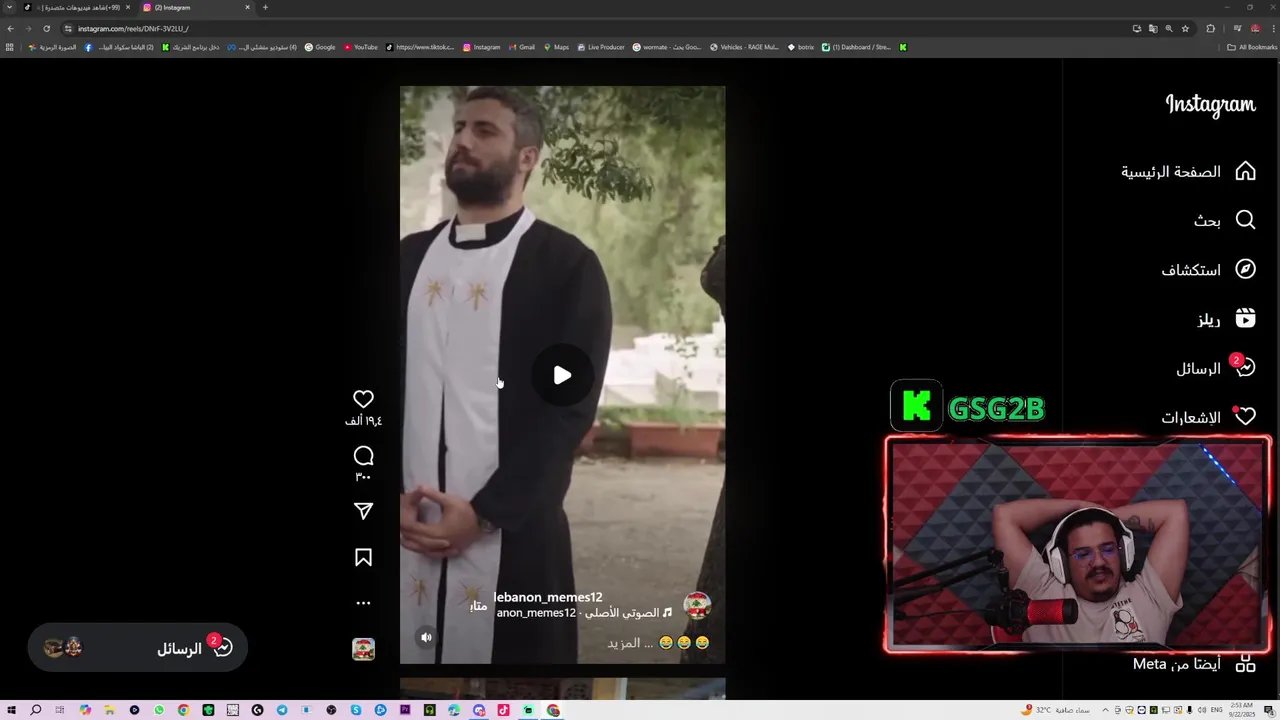Mute the reel's sound using speaker icon
1280x720 pixels.
426,637
